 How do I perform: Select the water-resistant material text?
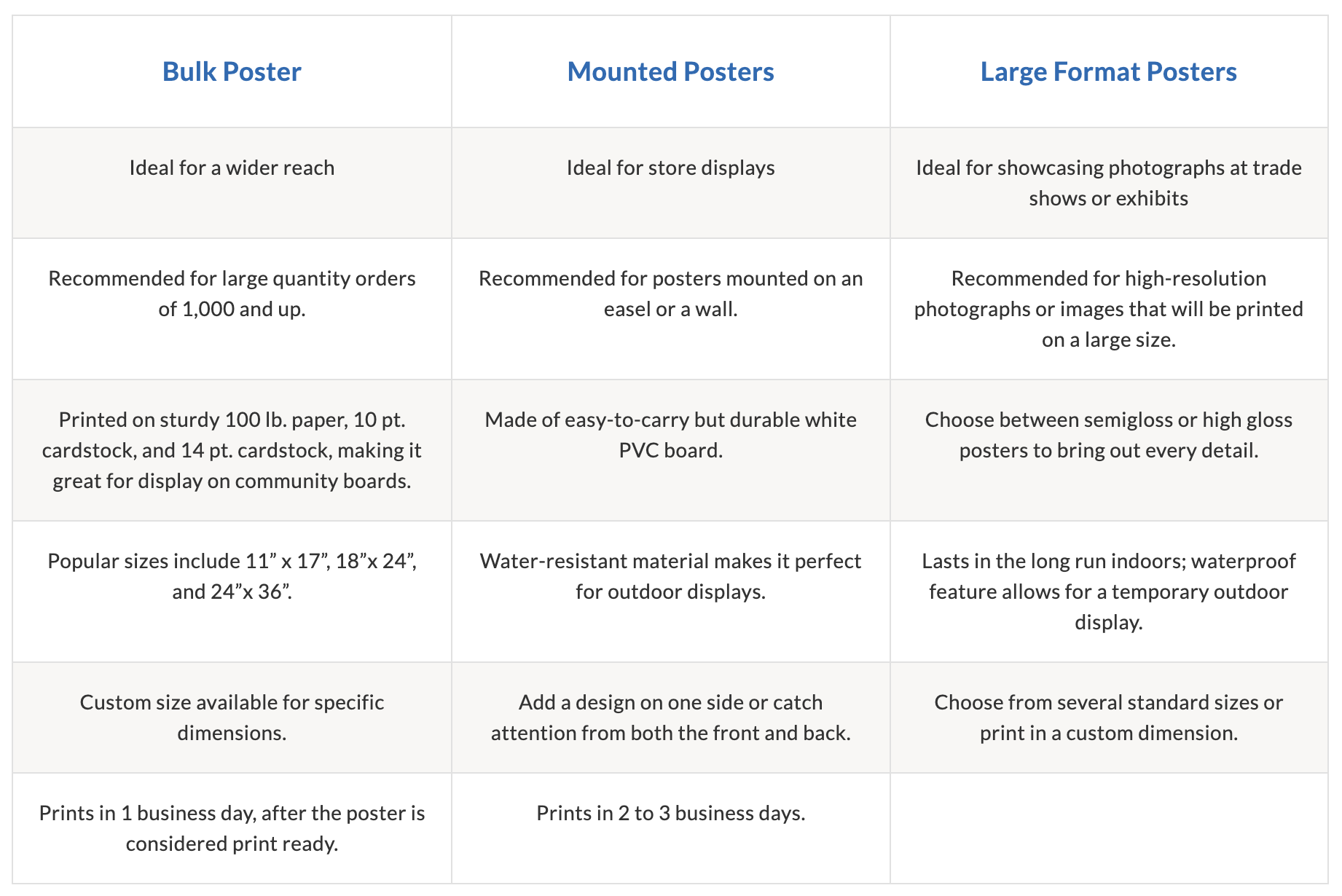tap(670, 576)
